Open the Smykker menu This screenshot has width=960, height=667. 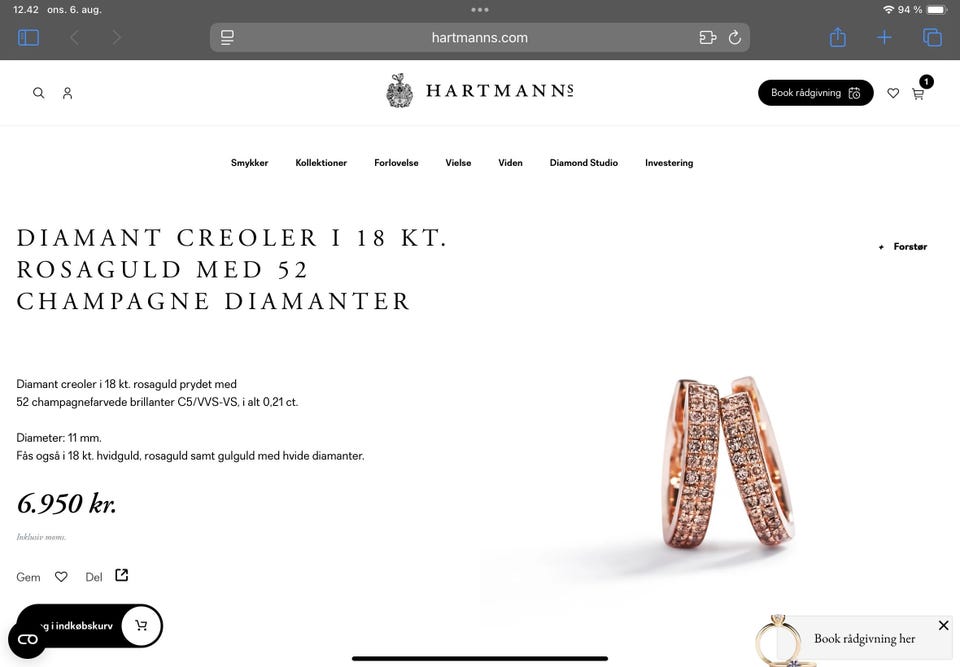[249, 163]
